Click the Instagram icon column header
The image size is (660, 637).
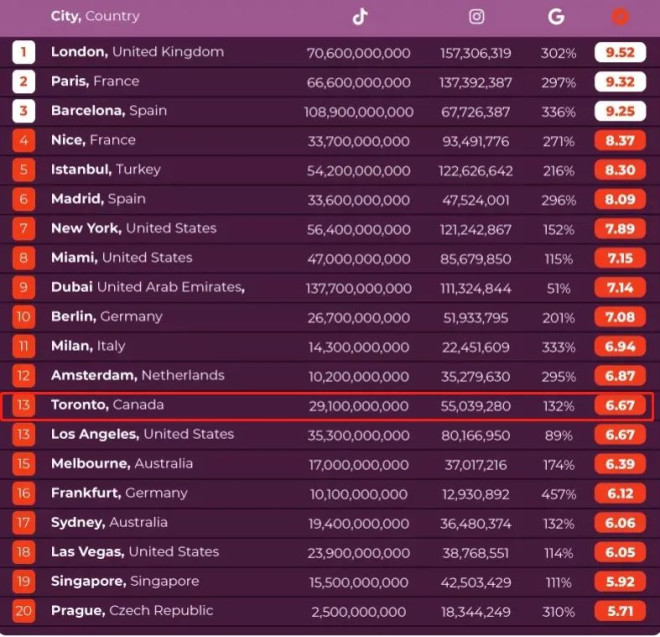coord(477,17)
